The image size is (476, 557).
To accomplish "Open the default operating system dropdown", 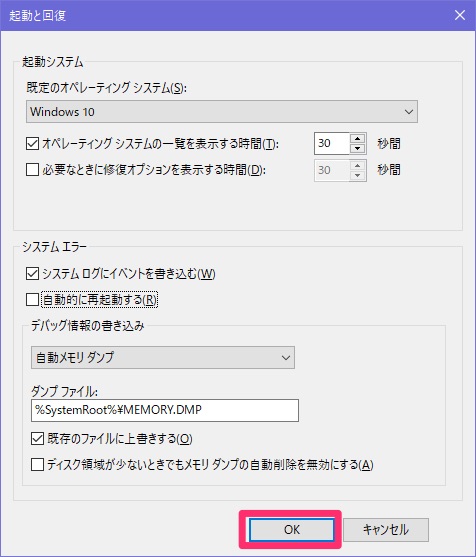I will click(222, 112).
